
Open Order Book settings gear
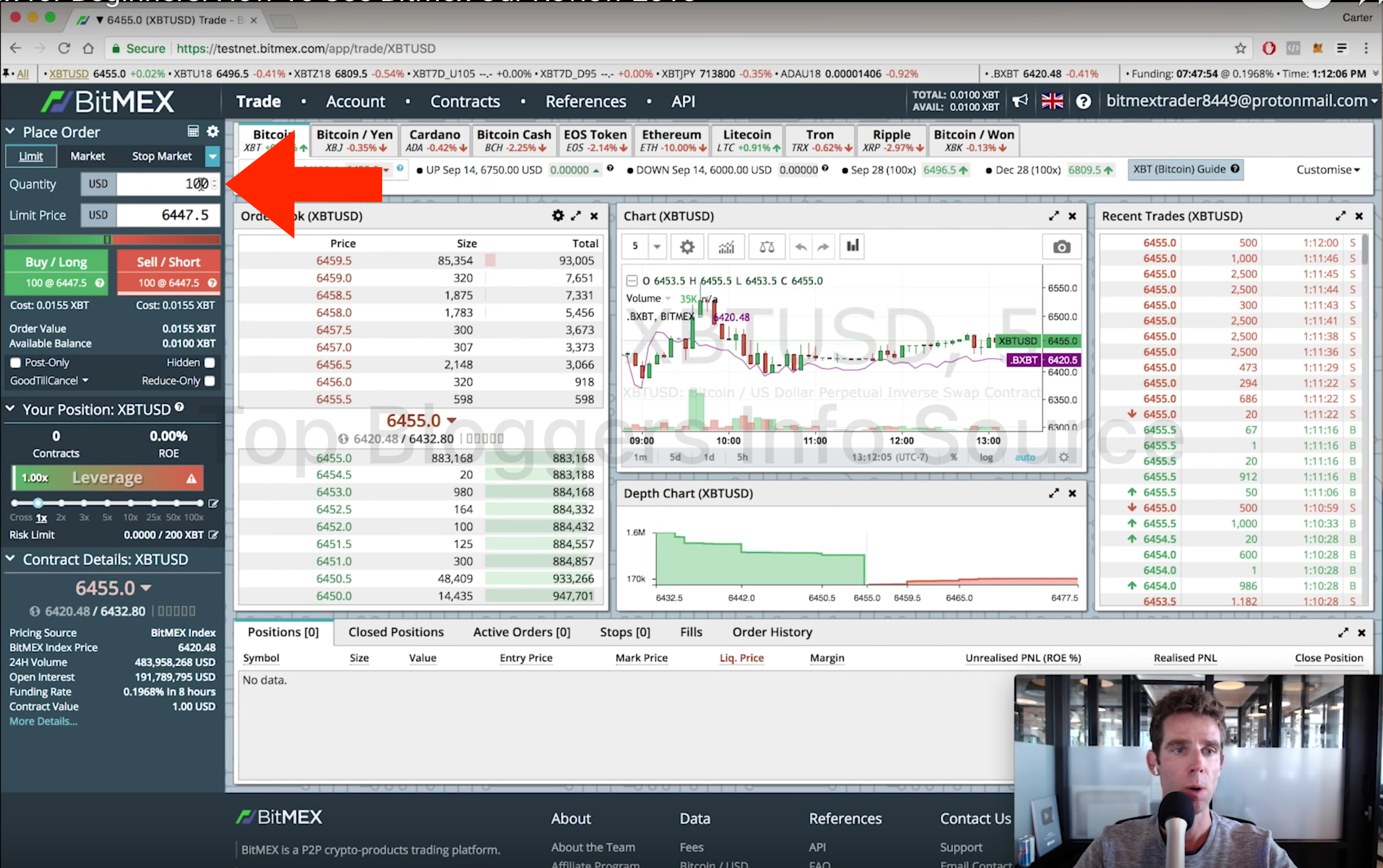[x=557, y=216]
